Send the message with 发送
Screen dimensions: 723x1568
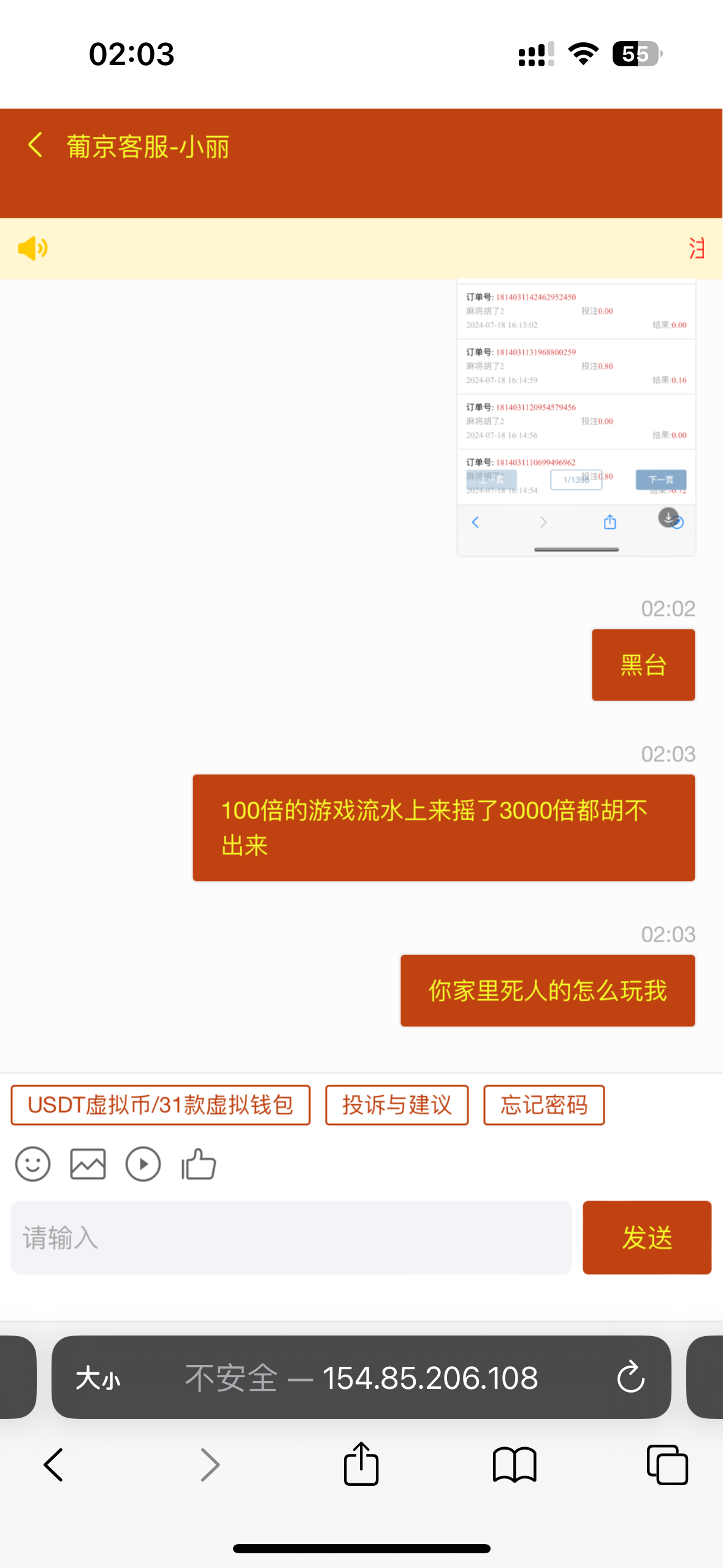point(647,1237)
